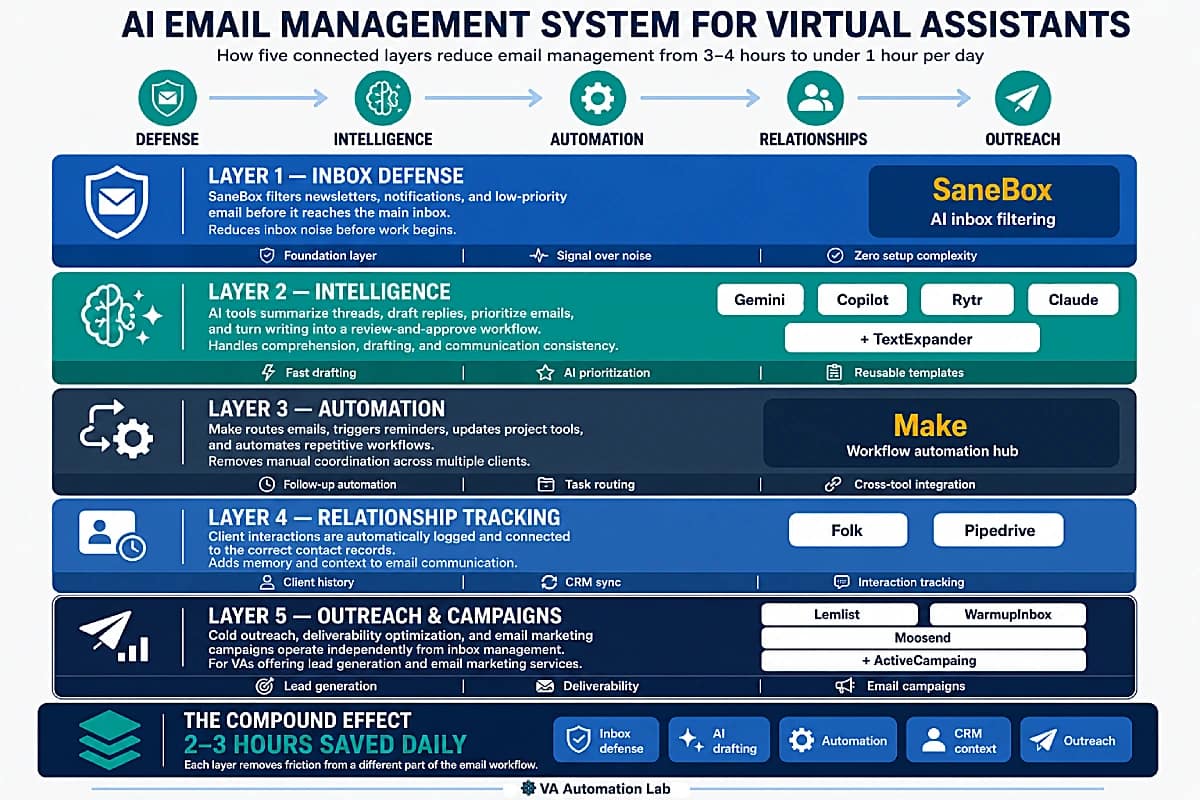
Task: Click the link icon beside Cross-tool integration
Action: tap(832, 484)
